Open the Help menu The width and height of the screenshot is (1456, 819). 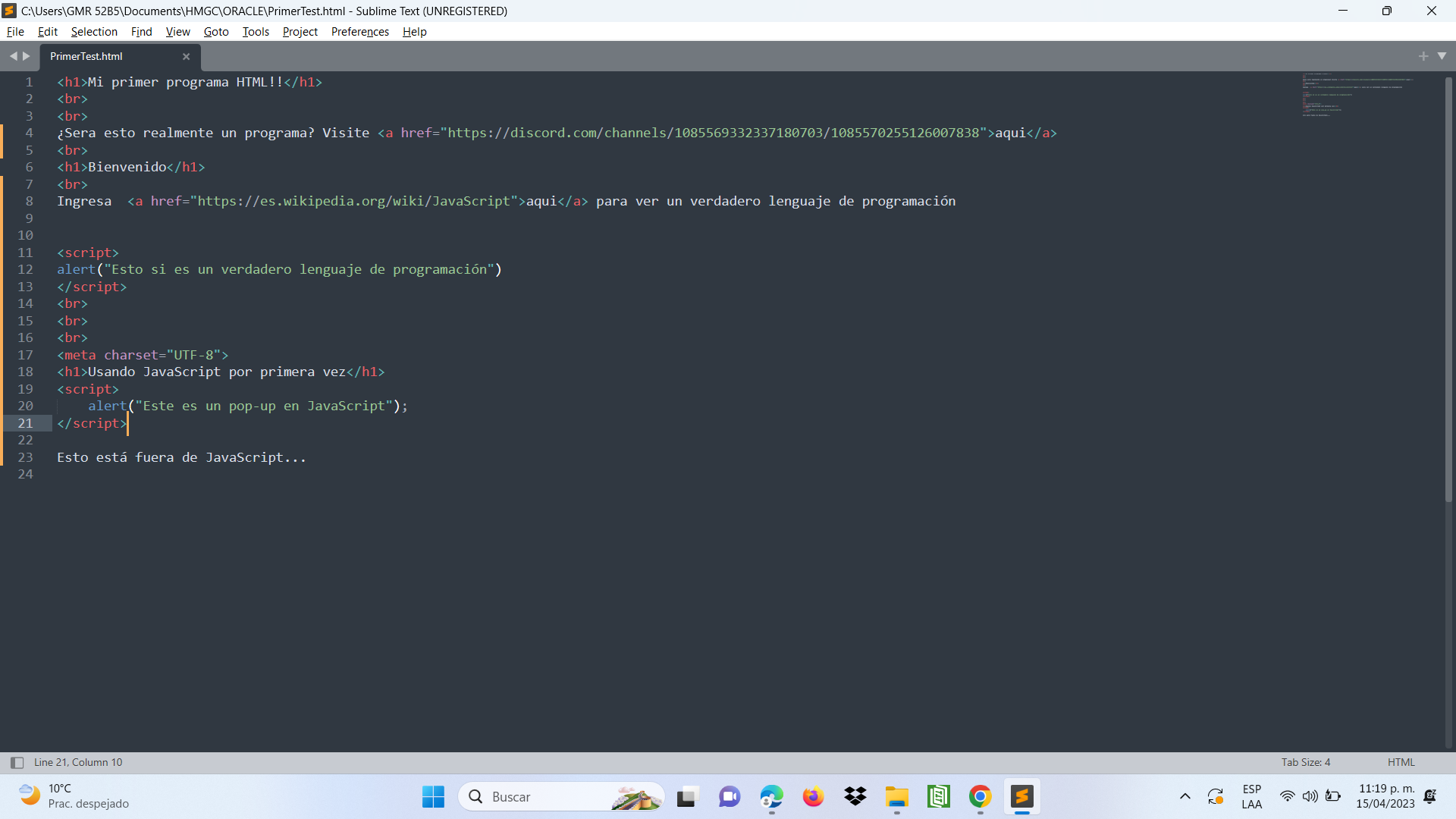pos(414,32)
